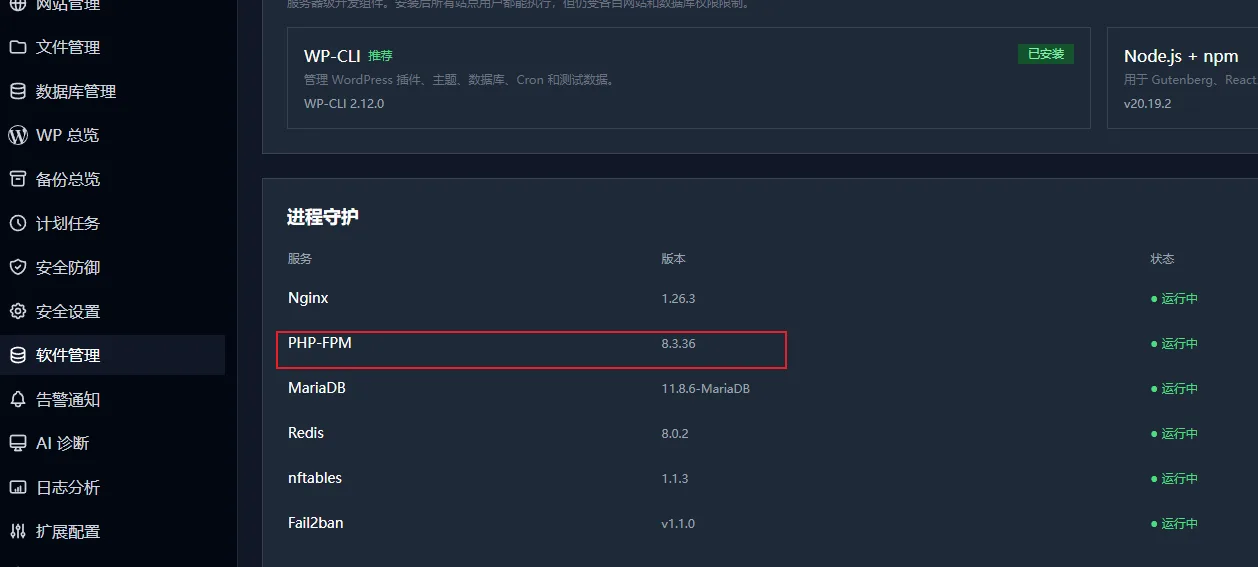Click the 安全设置 gear icon

pyautogui.click(x=17, y=311)
